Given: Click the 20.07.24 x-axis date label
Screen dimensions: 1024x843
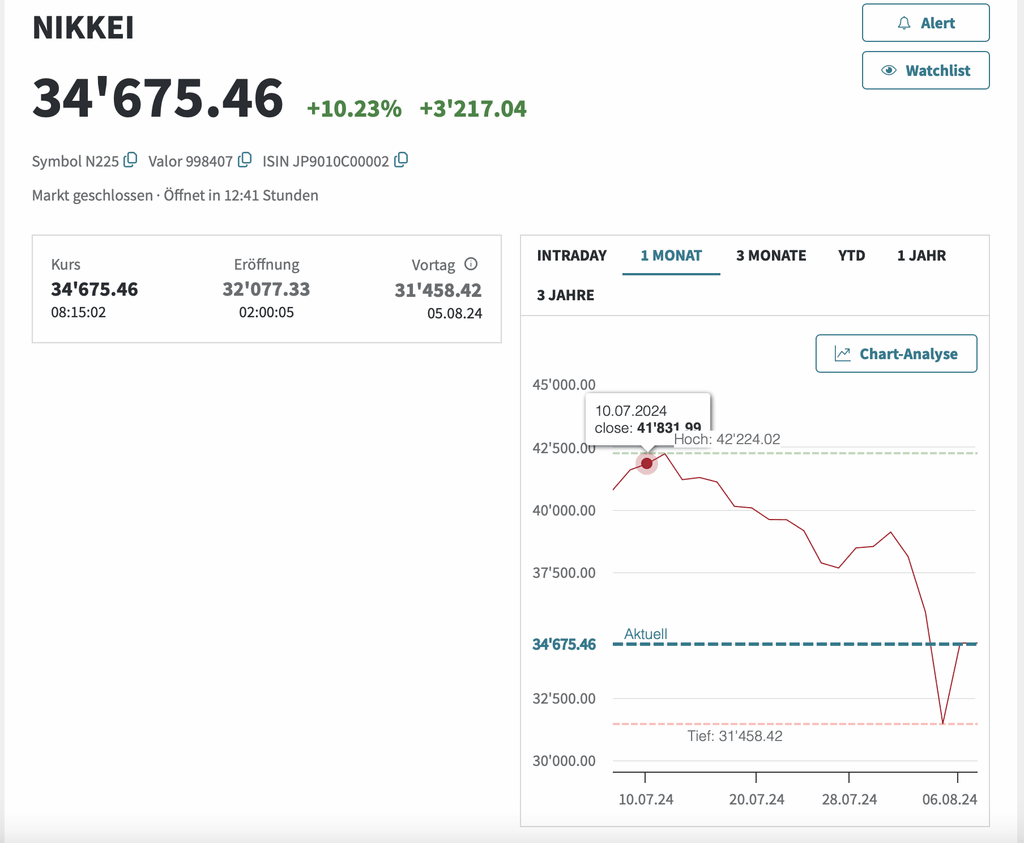Looking at the screenshot, I should [756, 799].
